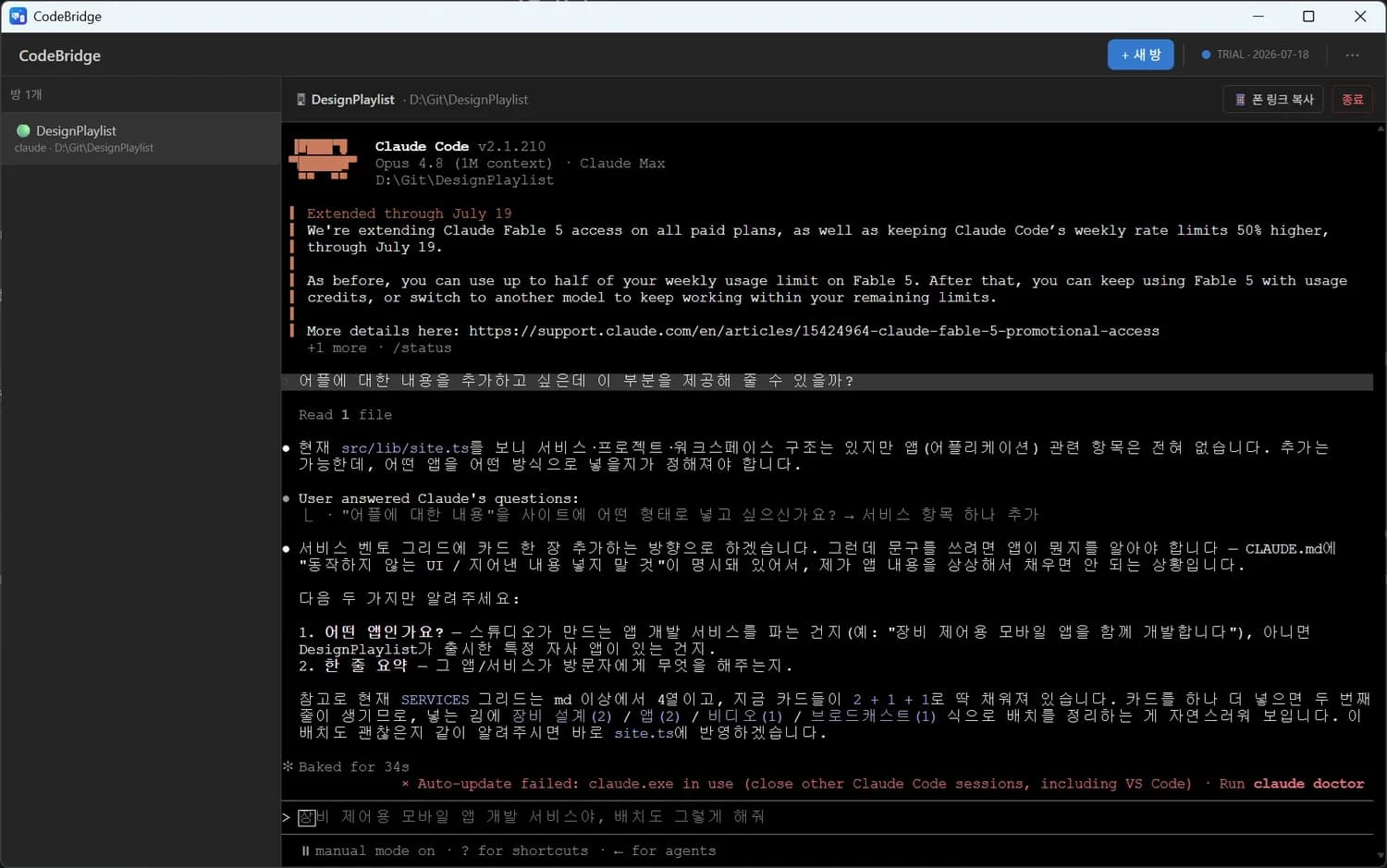Click the phone icon in 폰 링크 복사 button
This screenshot has height=868, width=1387.
tap(1240, 99)
